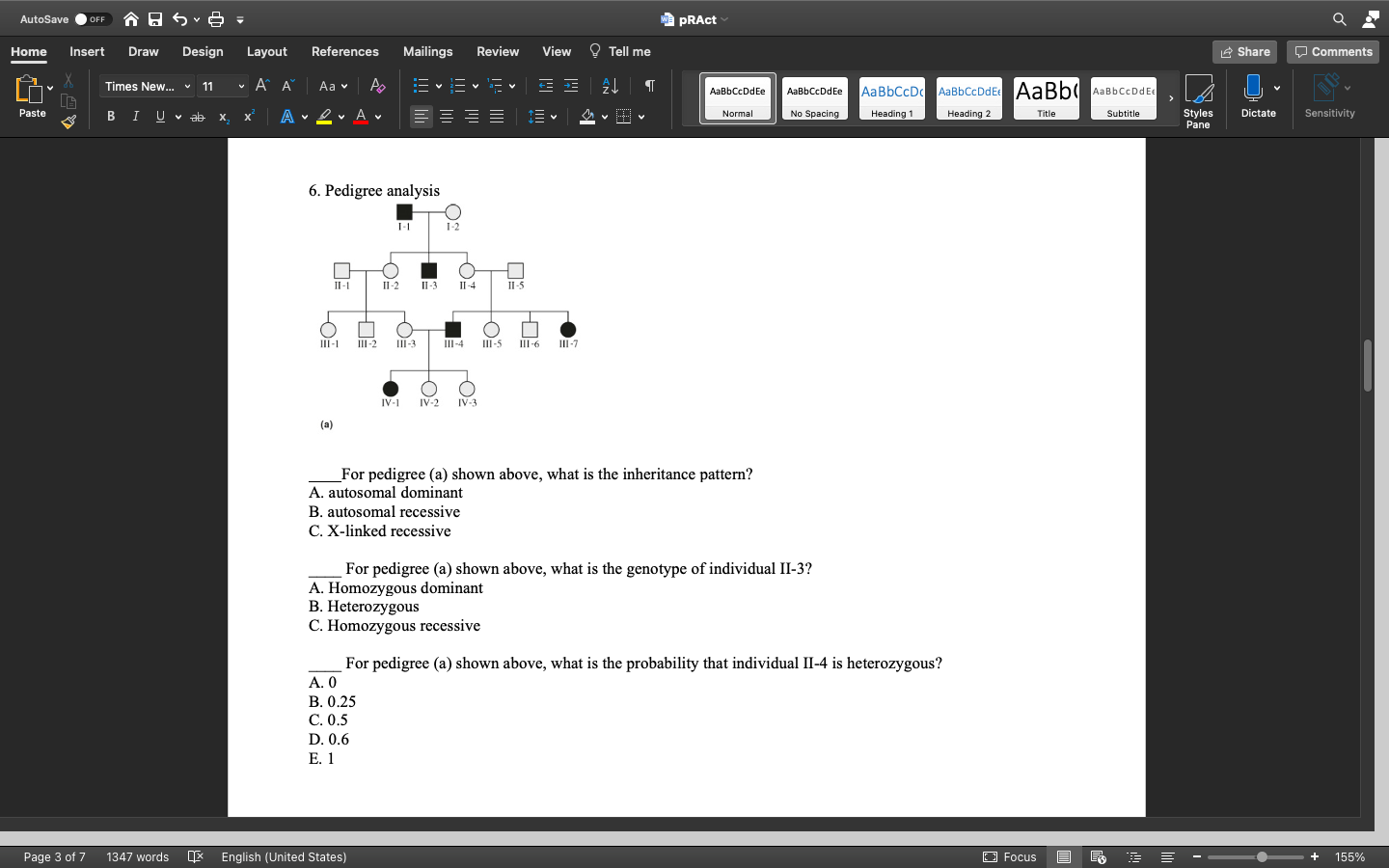Toggle italic formatting

[x=135, y=117]
